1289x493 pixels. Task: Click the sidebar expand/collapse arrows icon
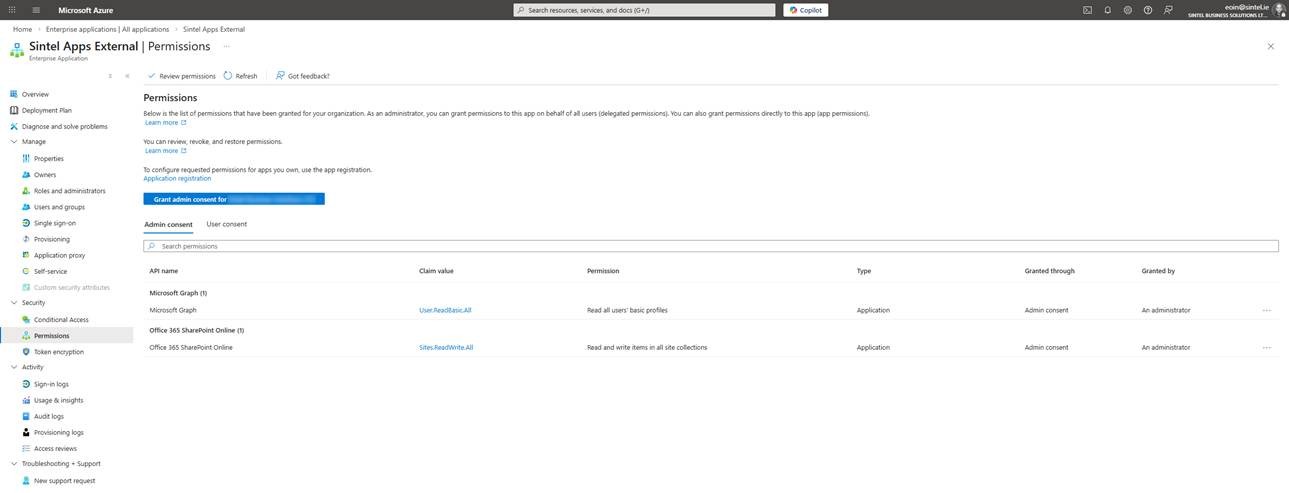coord(110,76)
